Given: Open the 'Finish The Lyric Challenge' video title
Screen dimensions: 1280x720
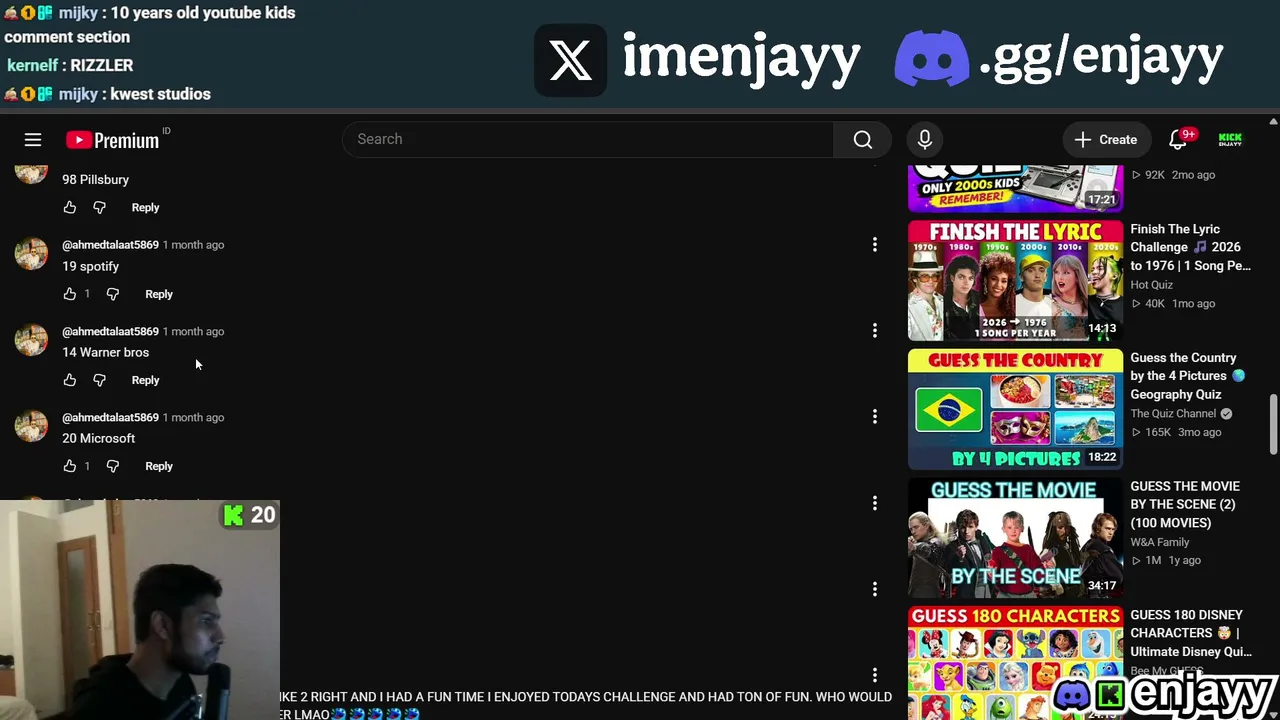Looking at the screenshot, I should 1190,248.
